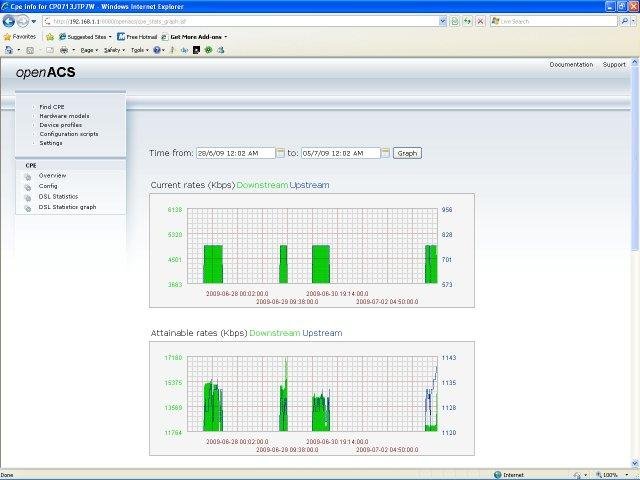The height and width of the screenshot is (480, 640).
Task: Open Configuration scripts page
Action: [x=69, y=134]
